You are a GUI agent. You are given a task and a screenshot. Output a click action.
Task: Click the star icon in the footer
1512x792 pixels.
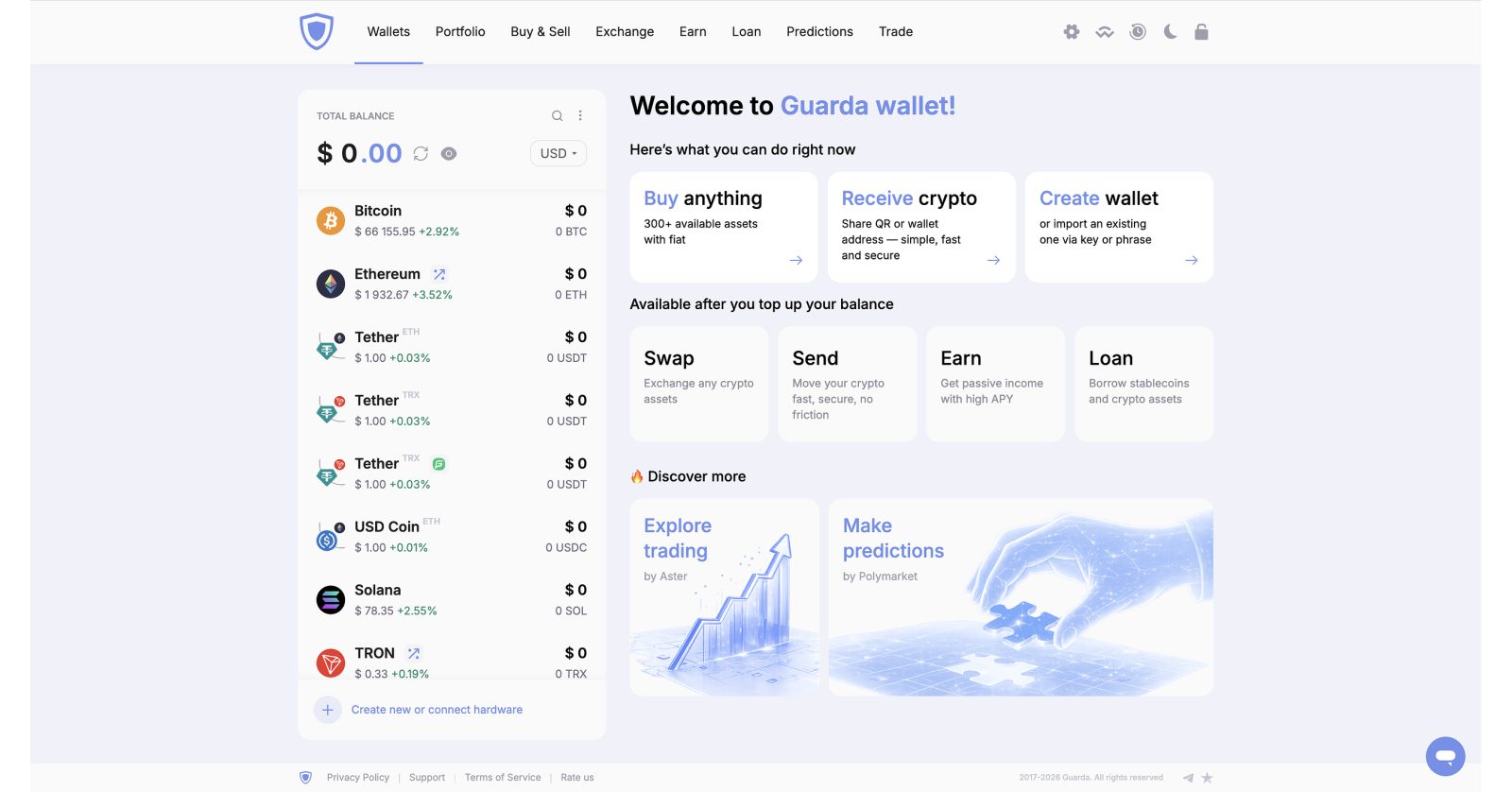click(1207, 778)
